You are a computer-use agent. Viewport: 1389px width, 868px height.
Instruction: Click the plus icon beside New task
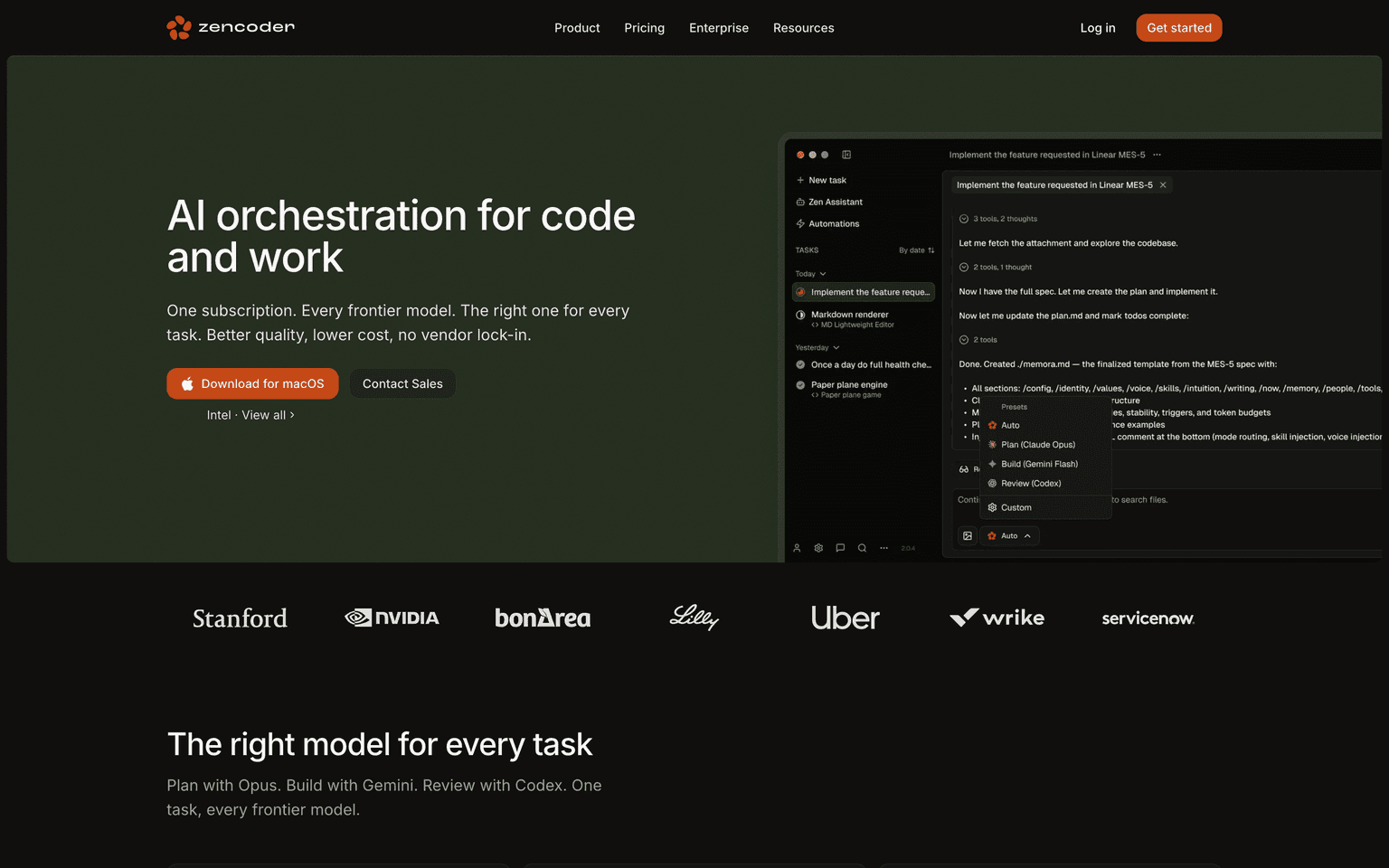tap(800, 180)
